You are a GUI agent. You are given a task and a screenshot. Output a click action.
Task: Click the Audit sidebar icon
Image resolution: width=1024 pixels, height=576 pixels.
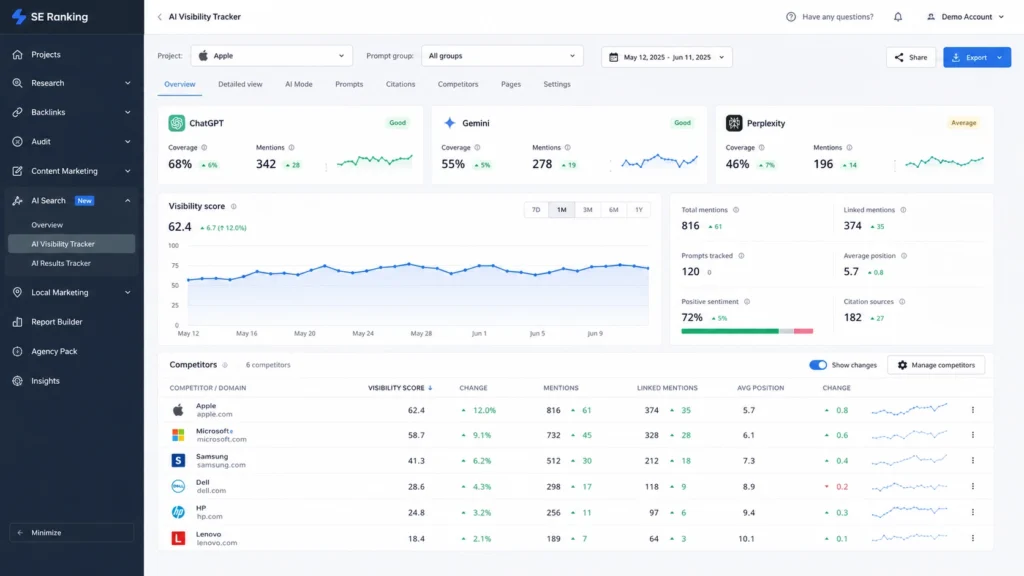(x=18, y=142)
